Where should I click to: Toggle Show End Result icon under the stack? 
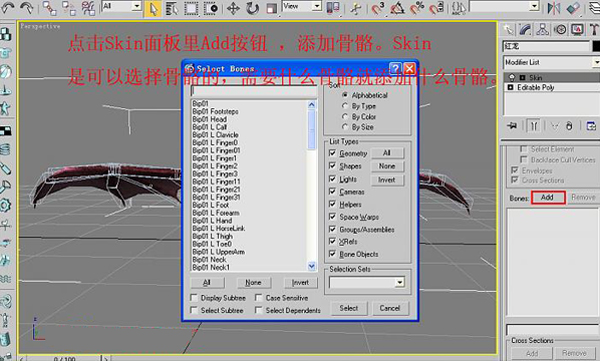click(x=533, y=126)
